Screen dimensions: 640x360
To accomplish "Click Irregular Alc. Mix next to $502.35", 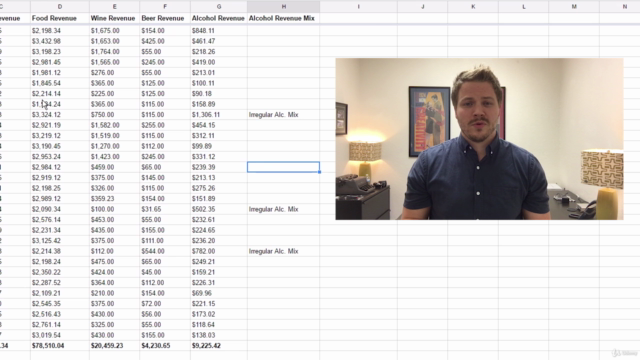I will pos(284,209).
